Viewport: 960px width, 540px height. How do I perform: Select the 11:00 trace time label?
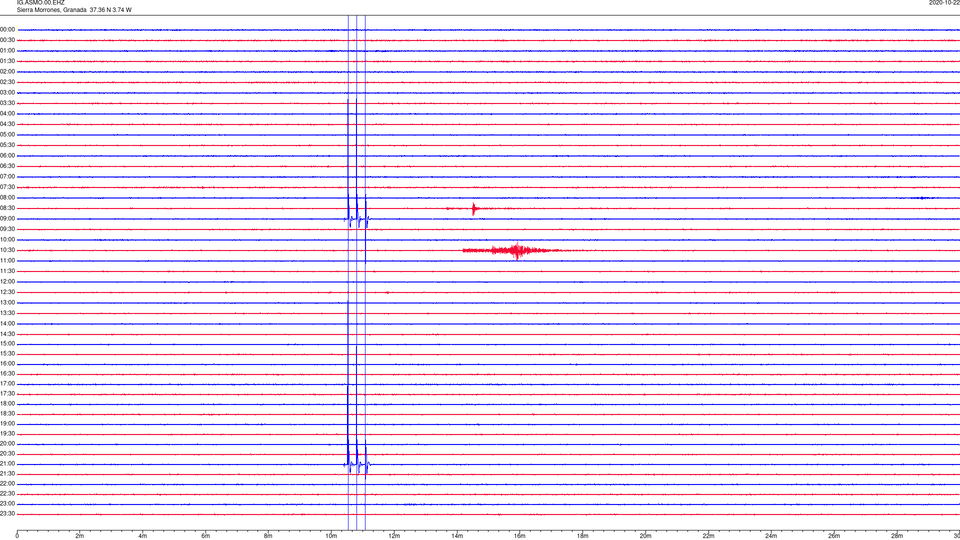(7, 260)
